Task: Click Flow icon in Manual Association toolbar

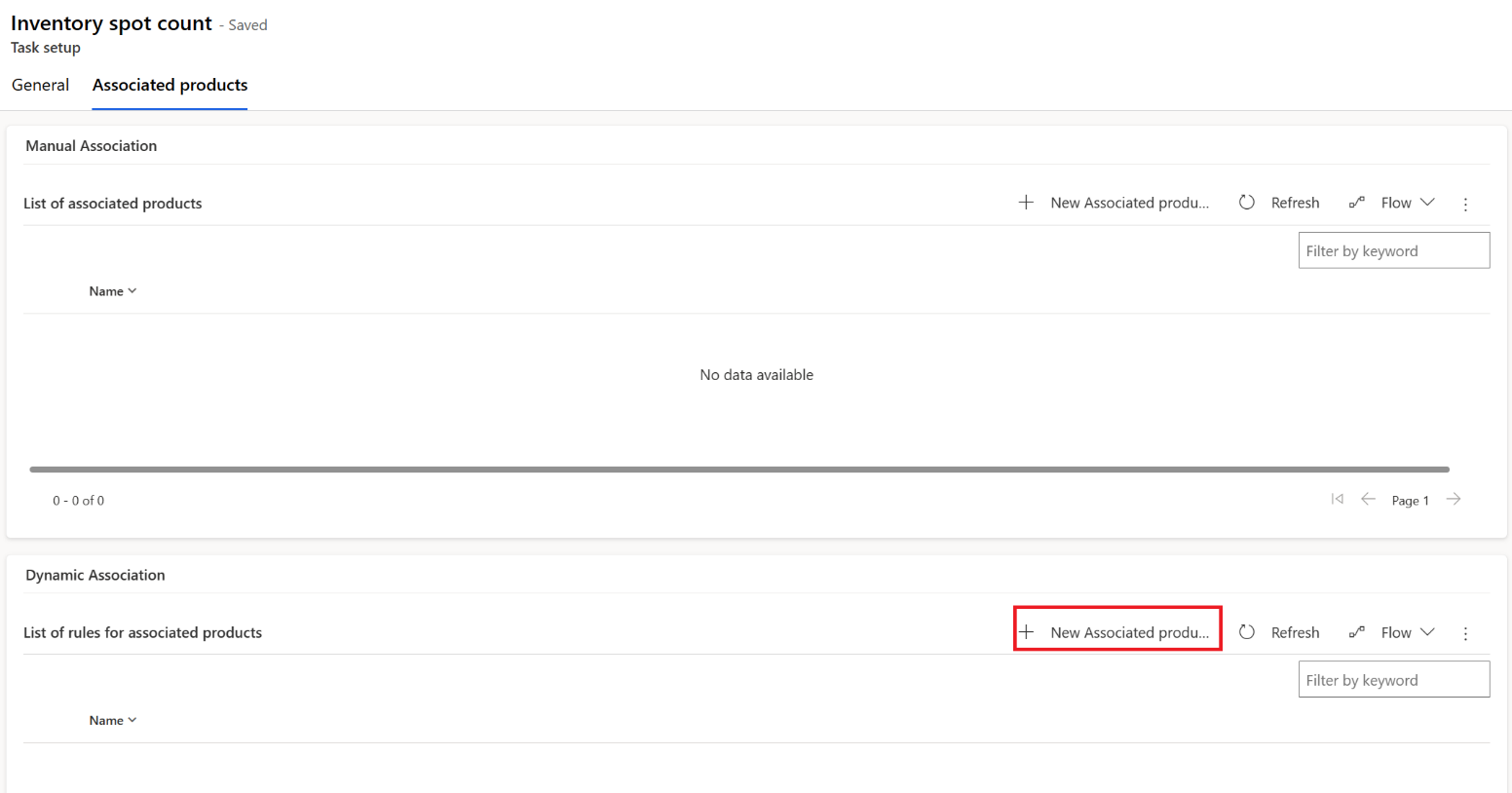Action: pyautogui.click(x=1356, y=203)
